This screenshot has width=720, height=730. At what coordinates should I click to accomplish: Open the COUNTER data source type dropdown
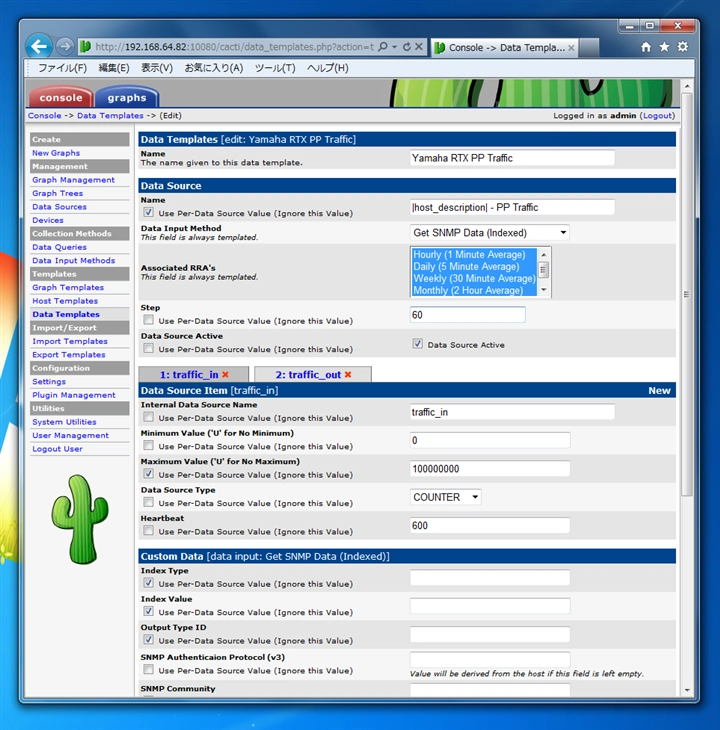point(445,497)
